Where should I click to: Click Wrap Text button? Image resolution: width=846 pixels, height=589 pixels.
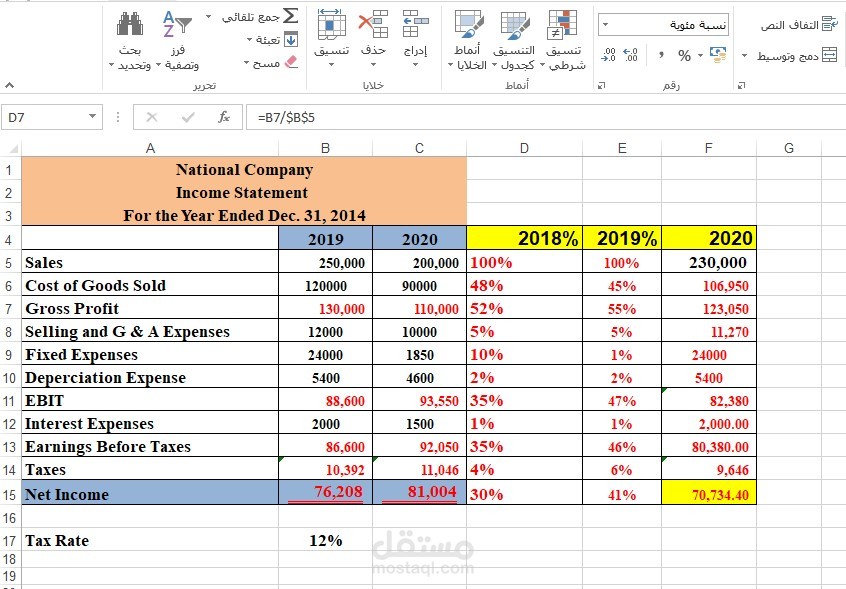799,25
